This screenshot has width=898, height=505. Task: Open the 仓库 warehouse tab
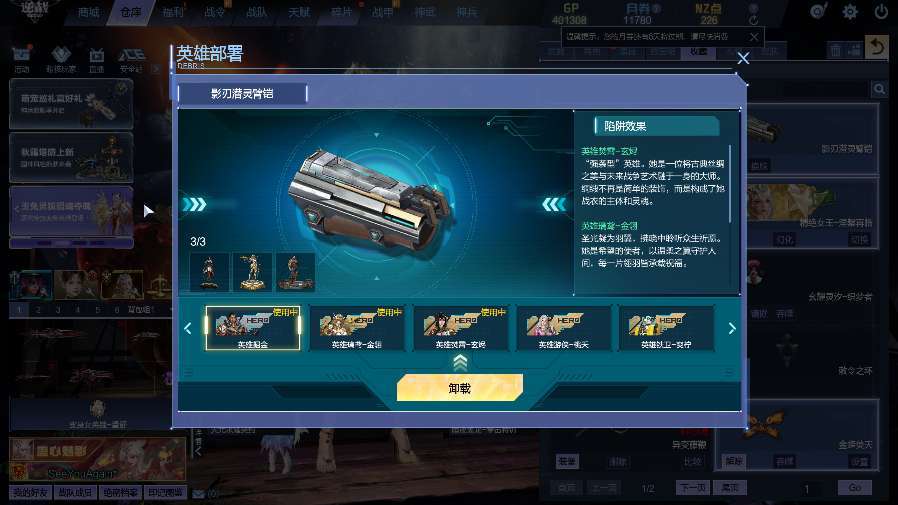pos(131,12)
